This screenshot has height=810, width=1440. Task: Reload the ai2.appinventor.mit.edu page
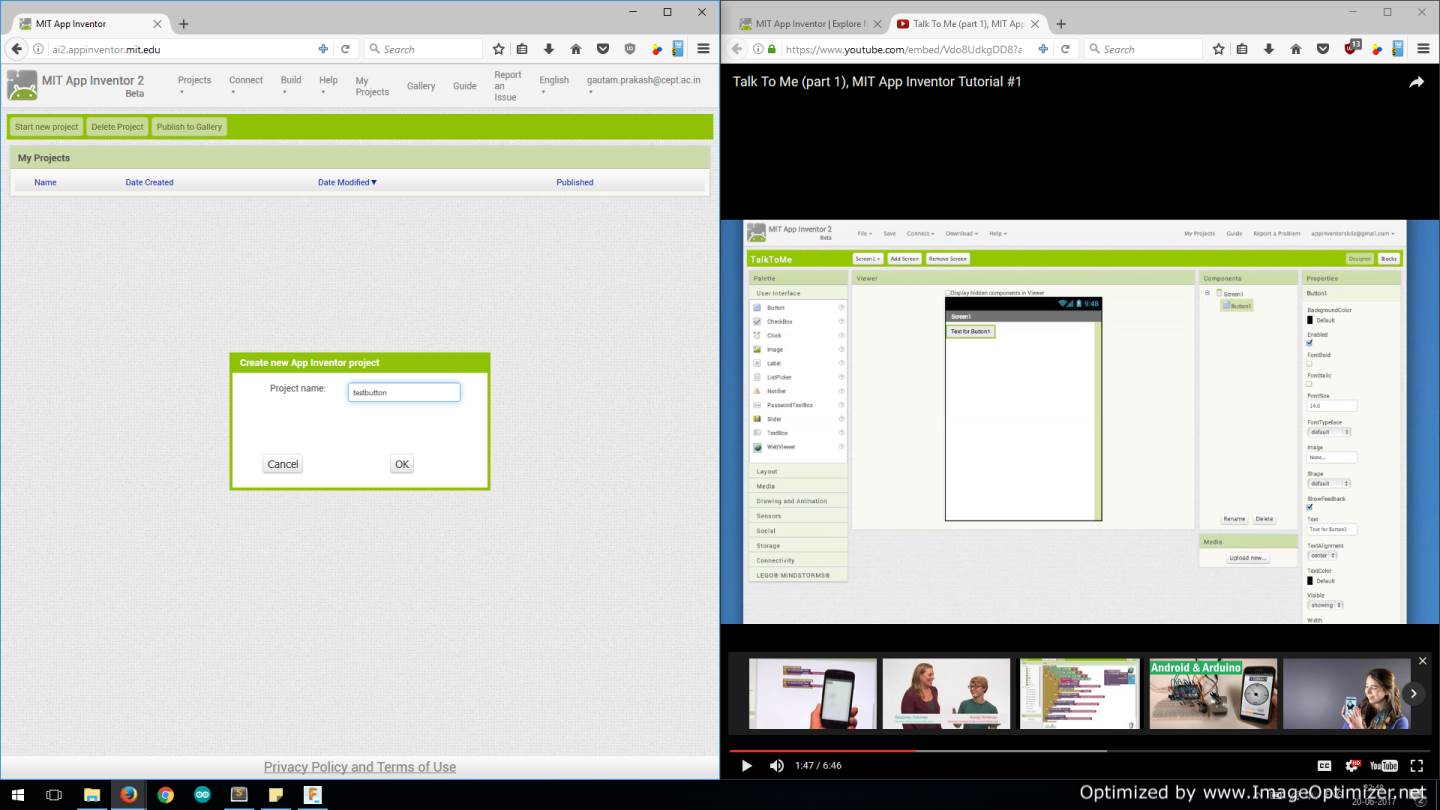coord(345,49)
